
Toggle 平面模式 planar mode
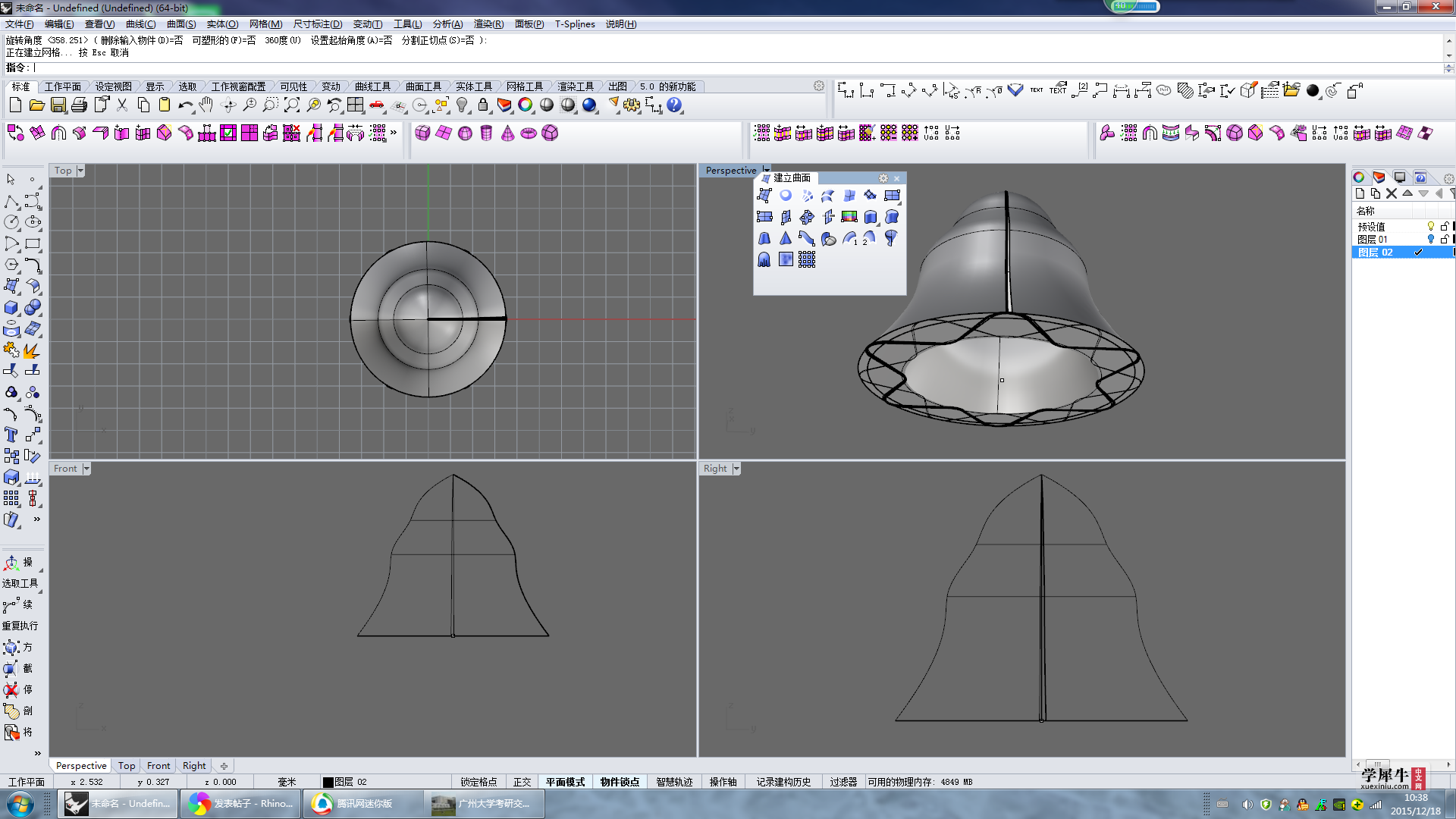pos(566,782)
